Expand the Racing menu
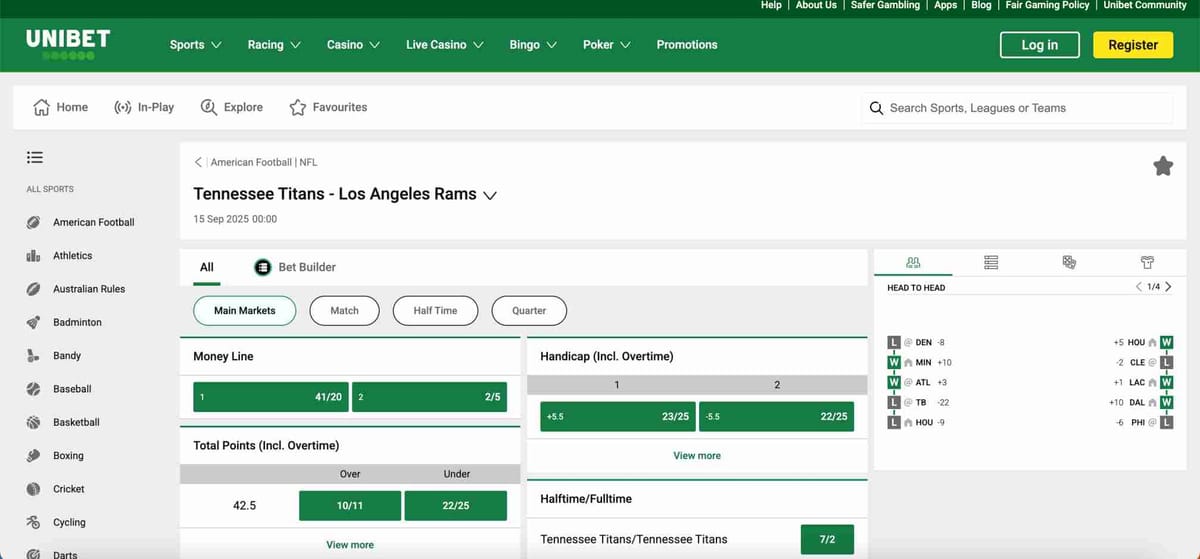 [275, 45]
